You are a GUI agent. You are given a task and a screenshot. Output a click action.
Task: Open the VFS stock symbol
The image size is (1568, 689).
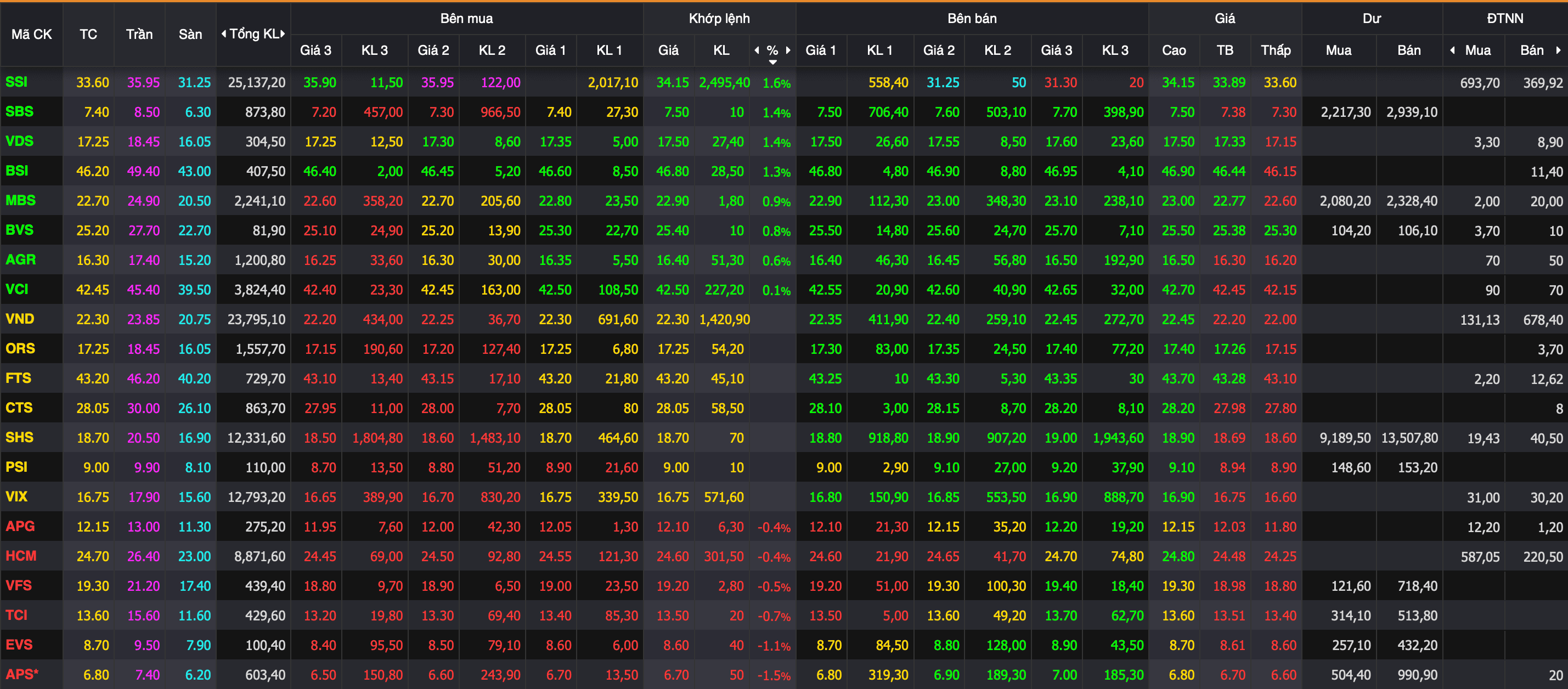19,585
